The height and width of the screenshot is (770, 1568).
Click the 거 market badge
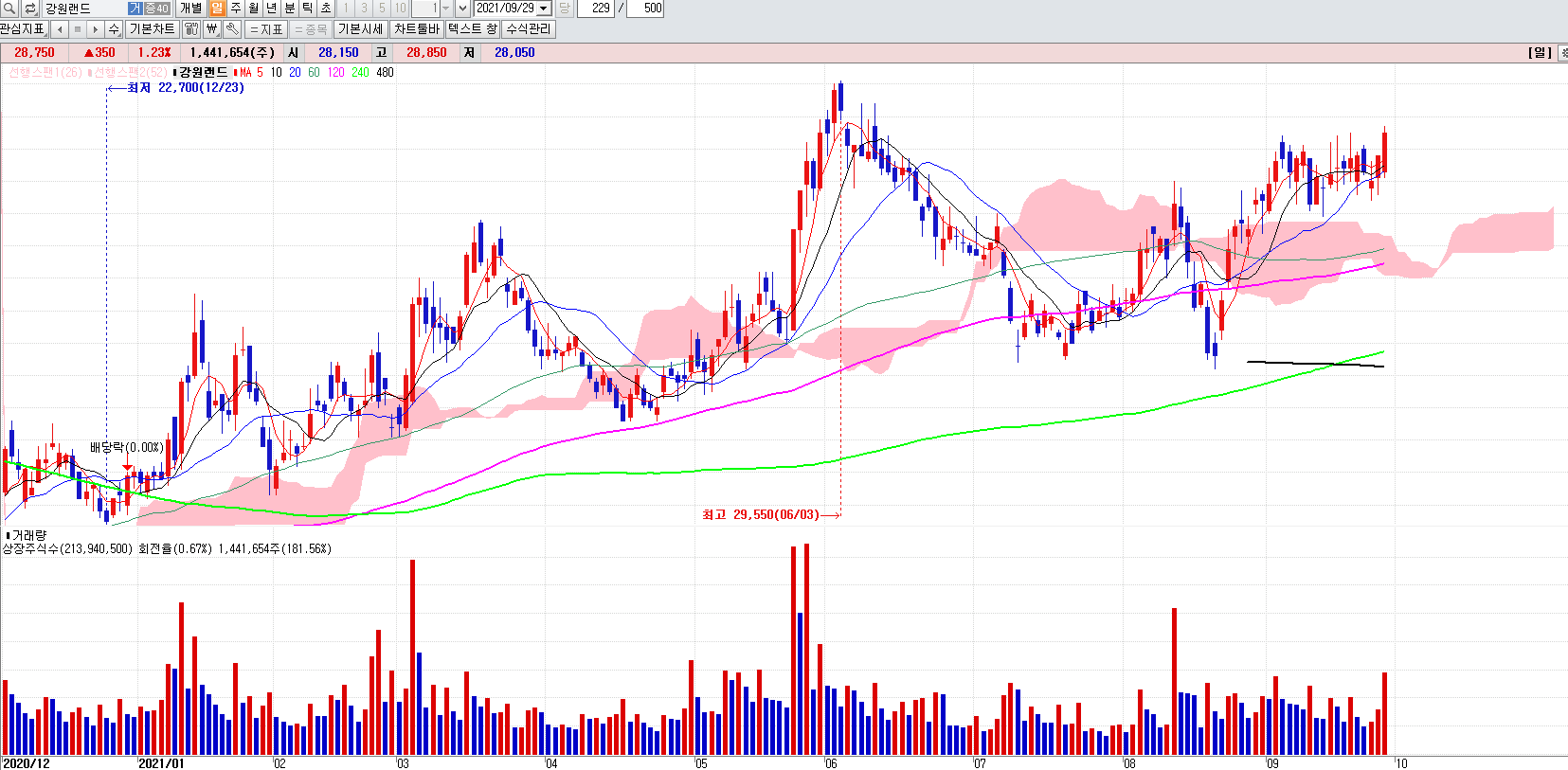point(135,9)
